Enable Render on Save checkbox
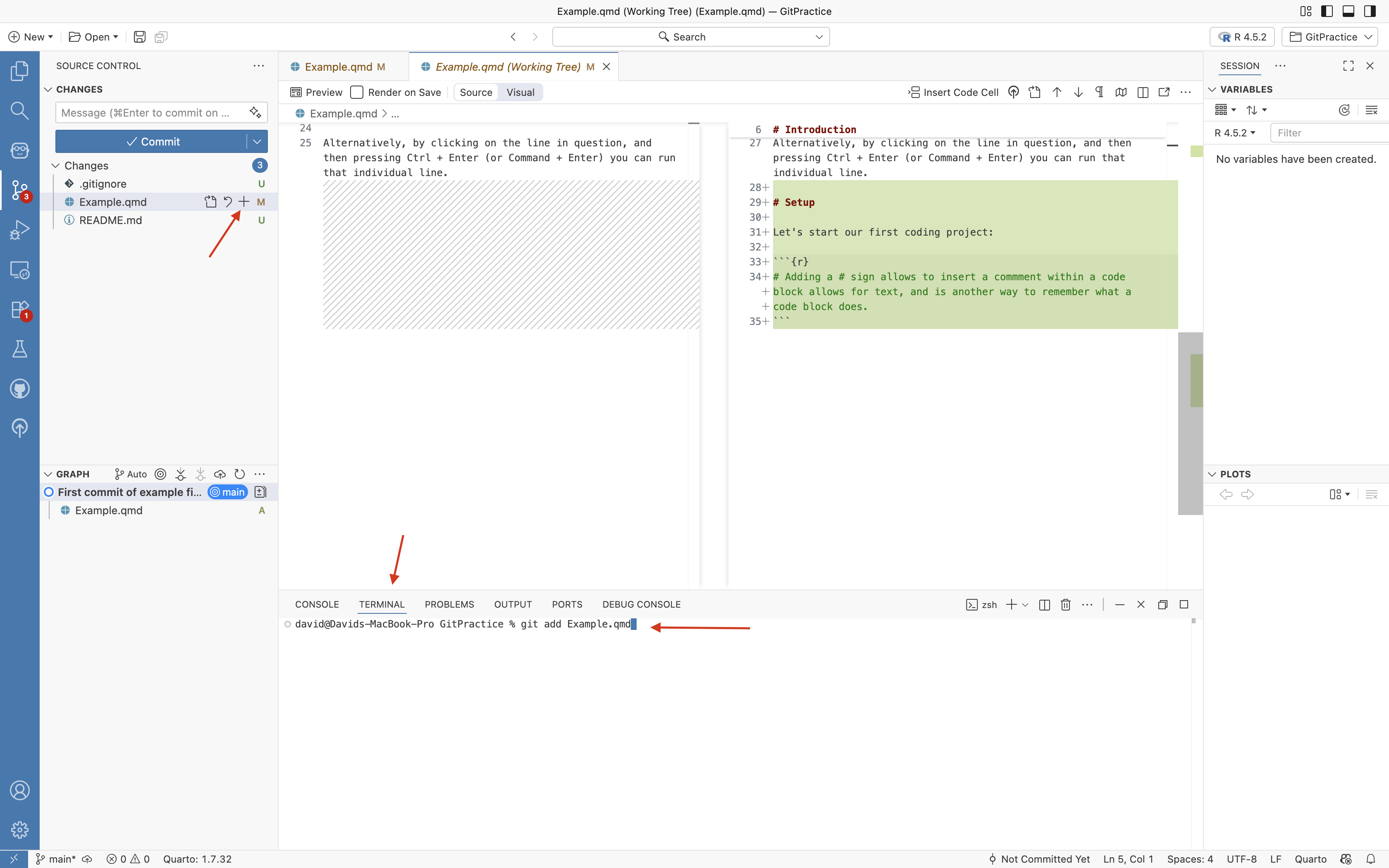The image size is (1389, 868). 357,93
